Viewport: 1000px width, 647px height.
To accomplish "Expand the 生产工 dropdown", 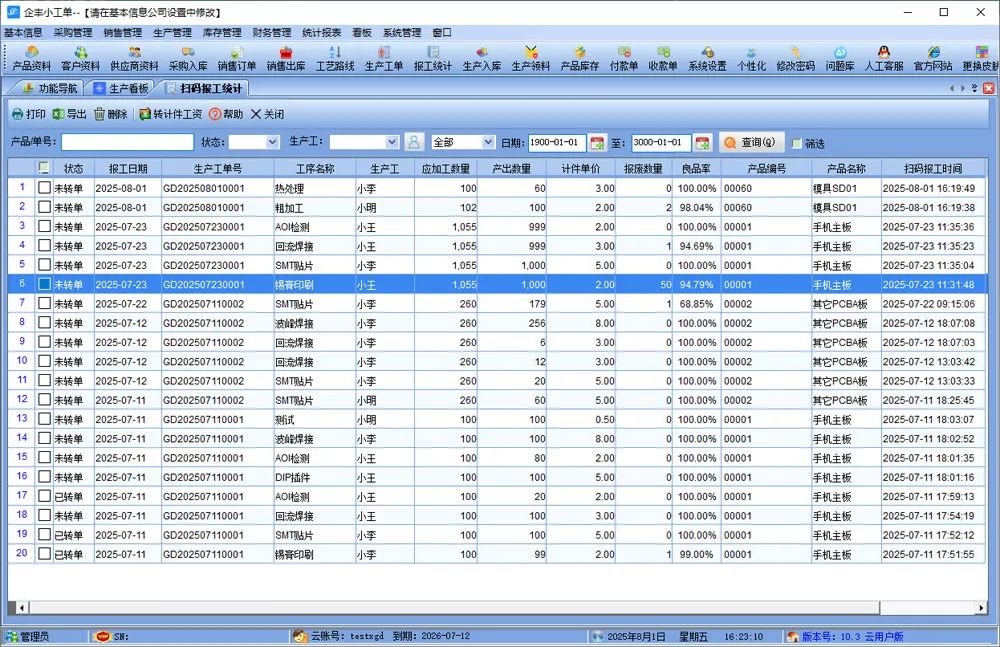I will pos(392,142).
